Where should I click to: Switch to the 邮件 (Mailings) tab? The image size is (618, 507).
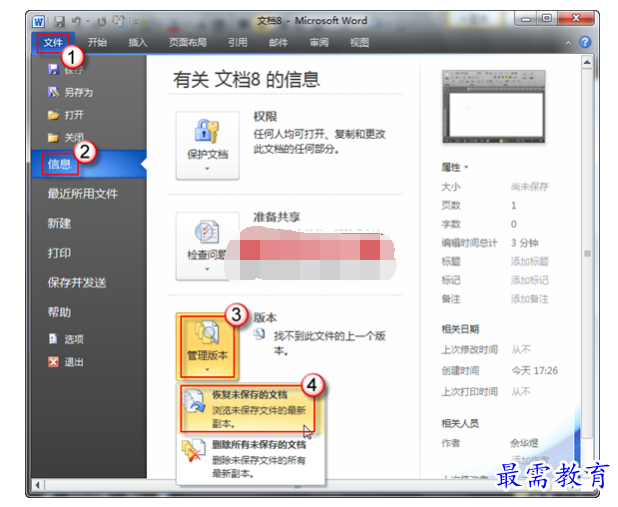278,43
